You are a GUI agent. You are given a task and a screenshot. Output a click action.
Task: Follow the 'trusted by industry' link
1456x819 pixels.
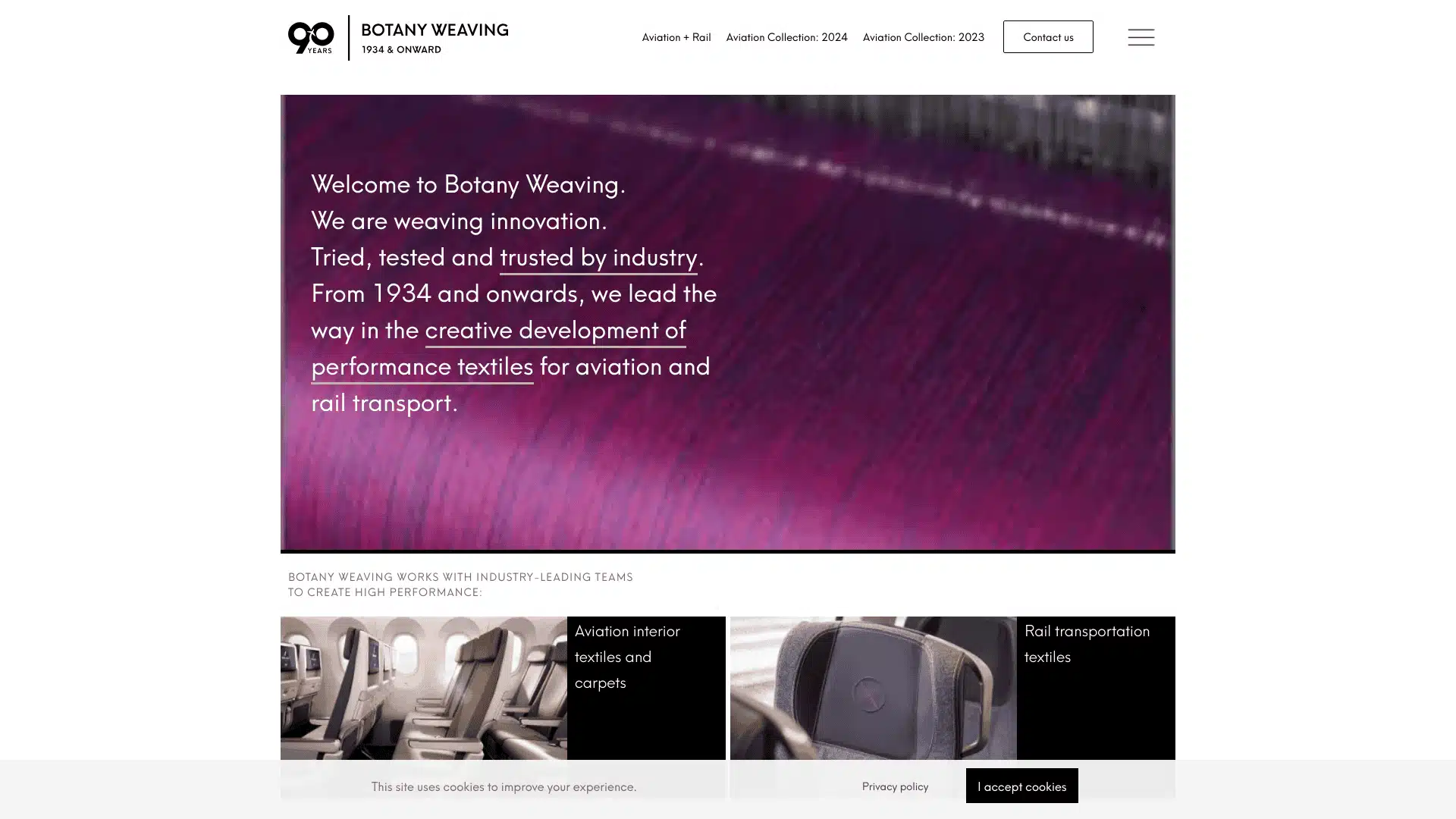pyautogui.click(x=598, y=257)
